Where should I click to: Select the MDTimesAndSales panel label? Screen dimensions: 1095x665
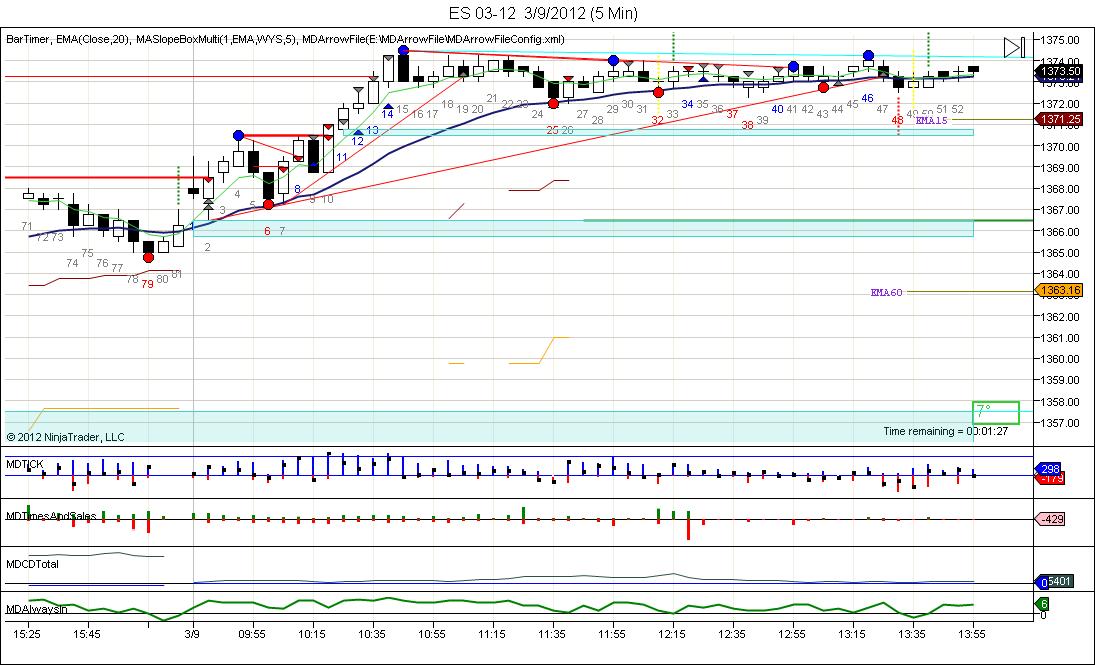51,516
